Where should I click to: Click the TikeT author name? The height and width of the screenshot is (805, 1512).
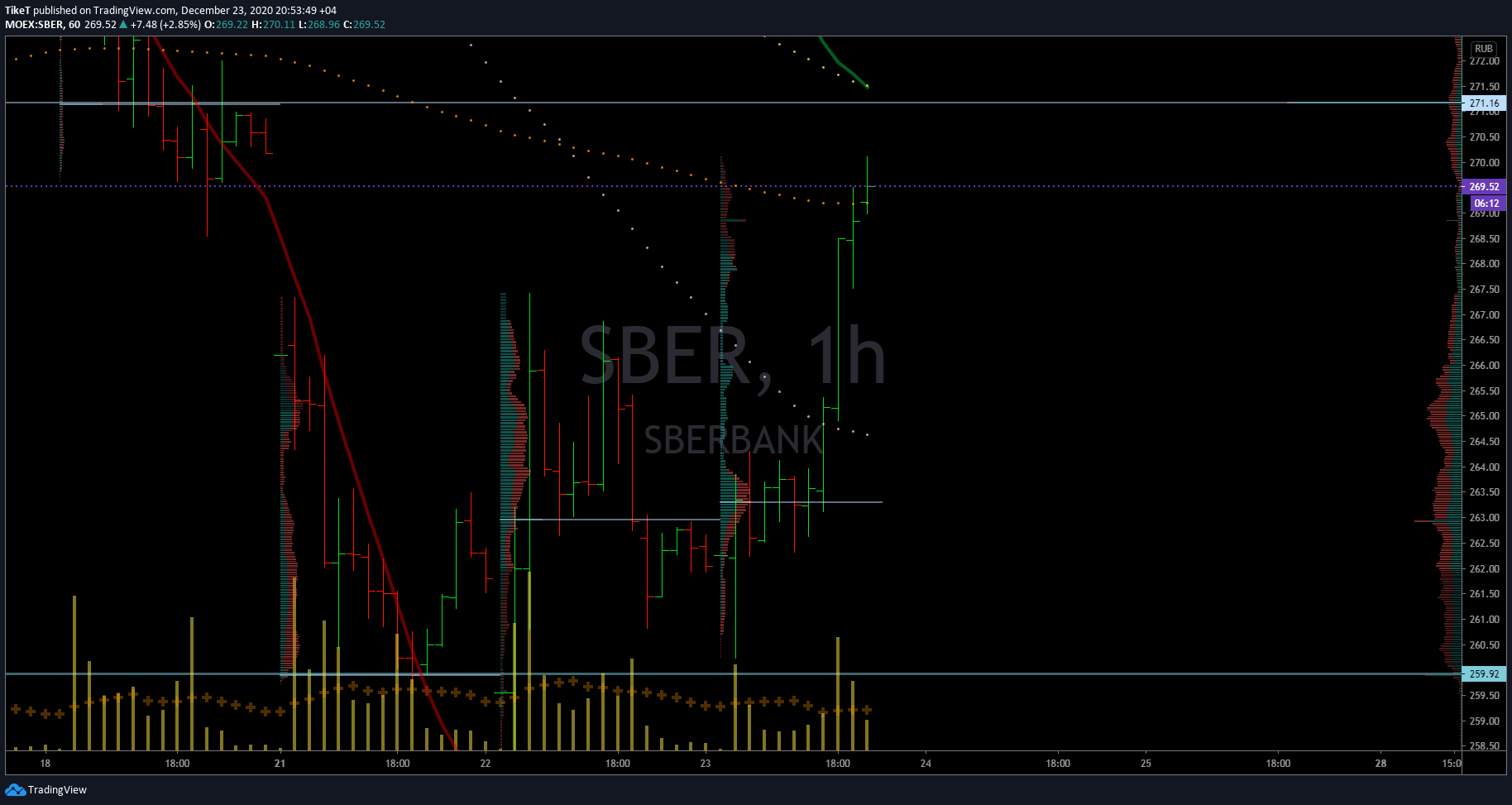tap(17, 11)
